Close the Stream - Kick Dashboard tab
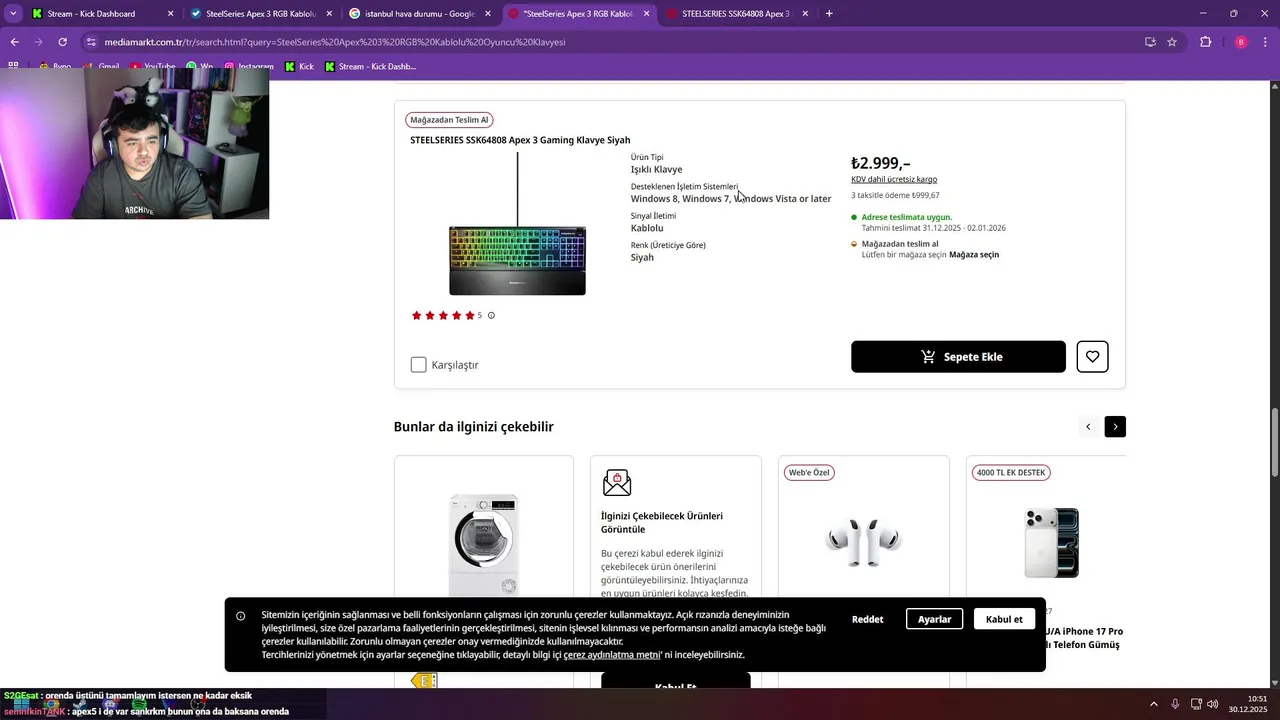 pos(170,14)
